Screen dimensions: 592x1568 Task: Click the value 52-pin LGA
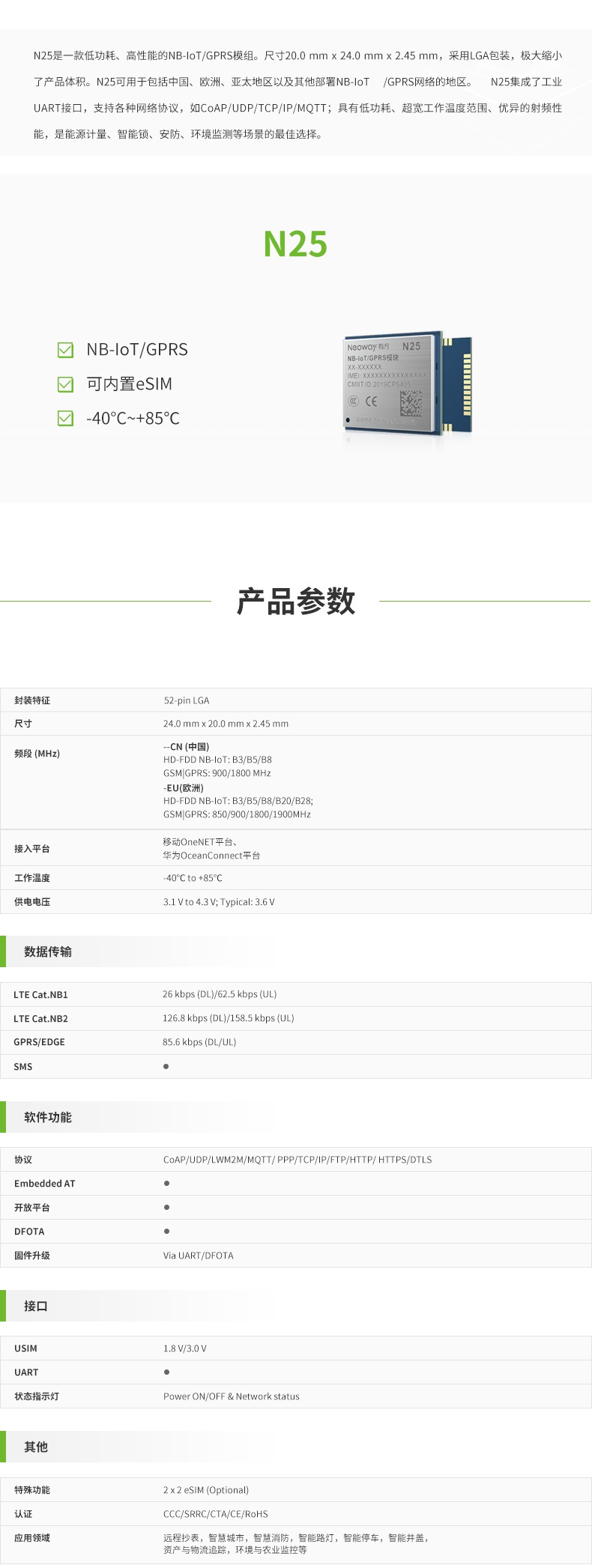click(x=187, y=700)
